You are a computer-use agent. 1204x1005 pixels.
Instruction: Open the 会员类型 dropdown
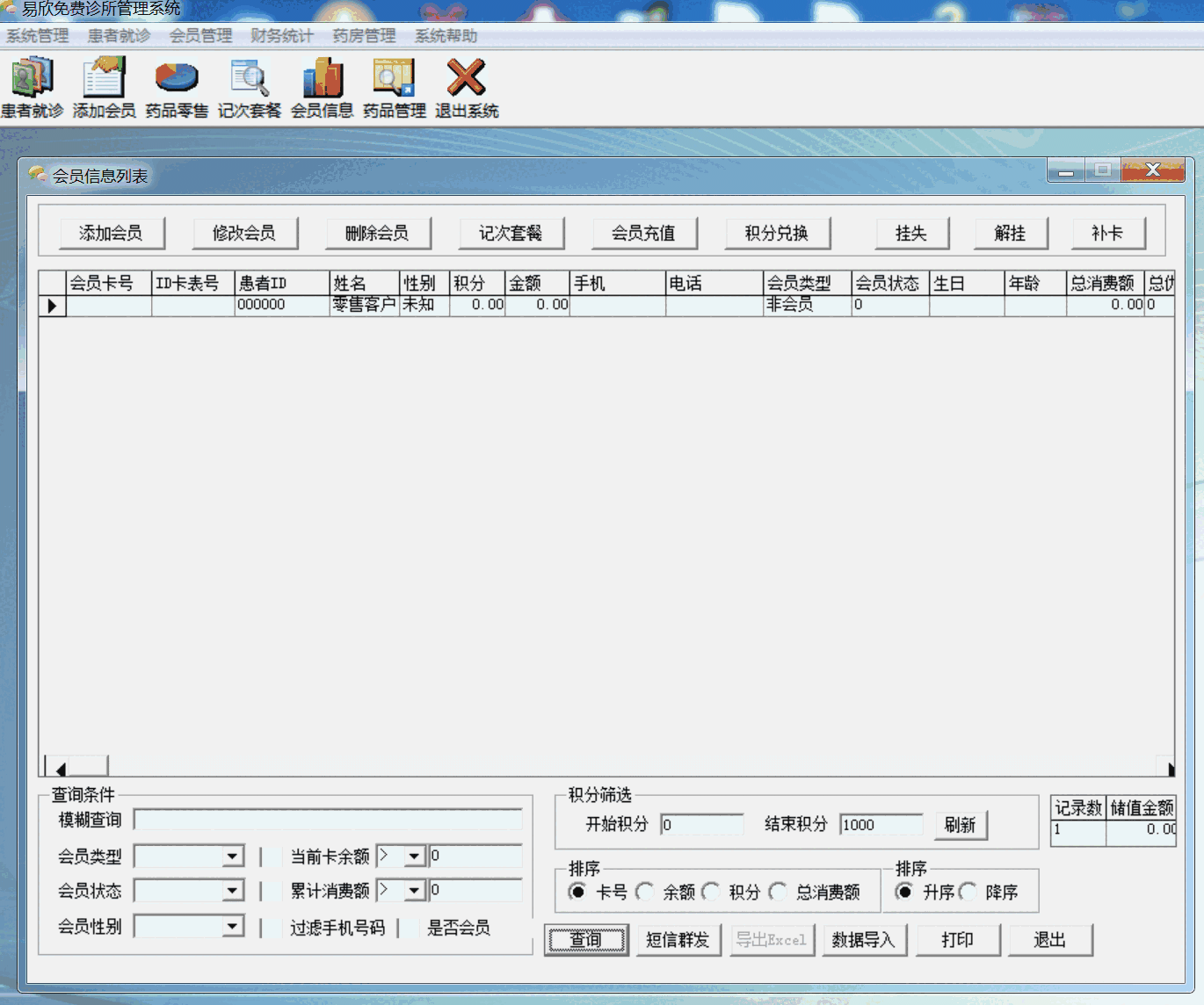point(234,856)
